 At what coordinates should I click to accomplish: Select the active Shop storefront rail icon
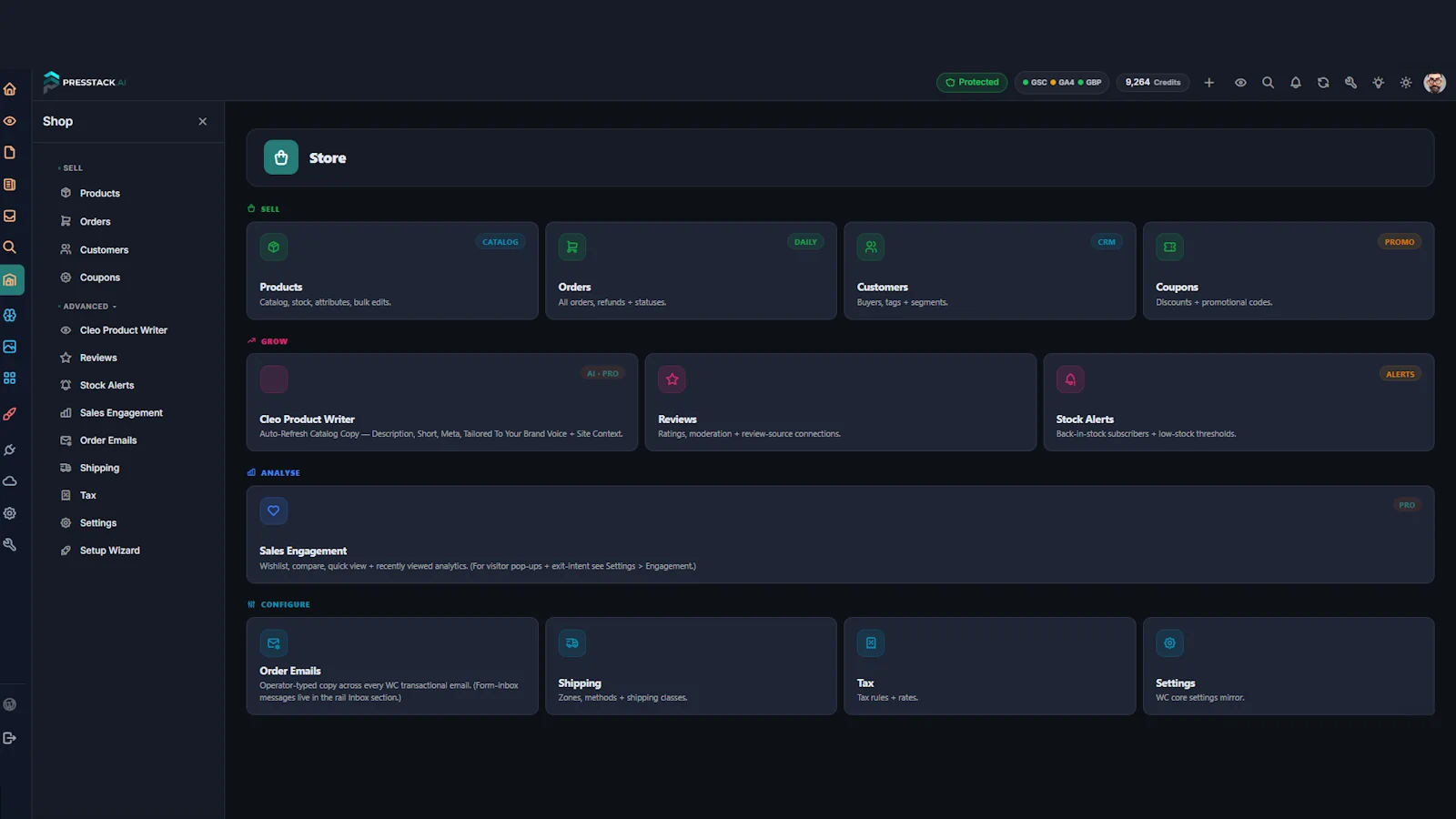[10, 280]
